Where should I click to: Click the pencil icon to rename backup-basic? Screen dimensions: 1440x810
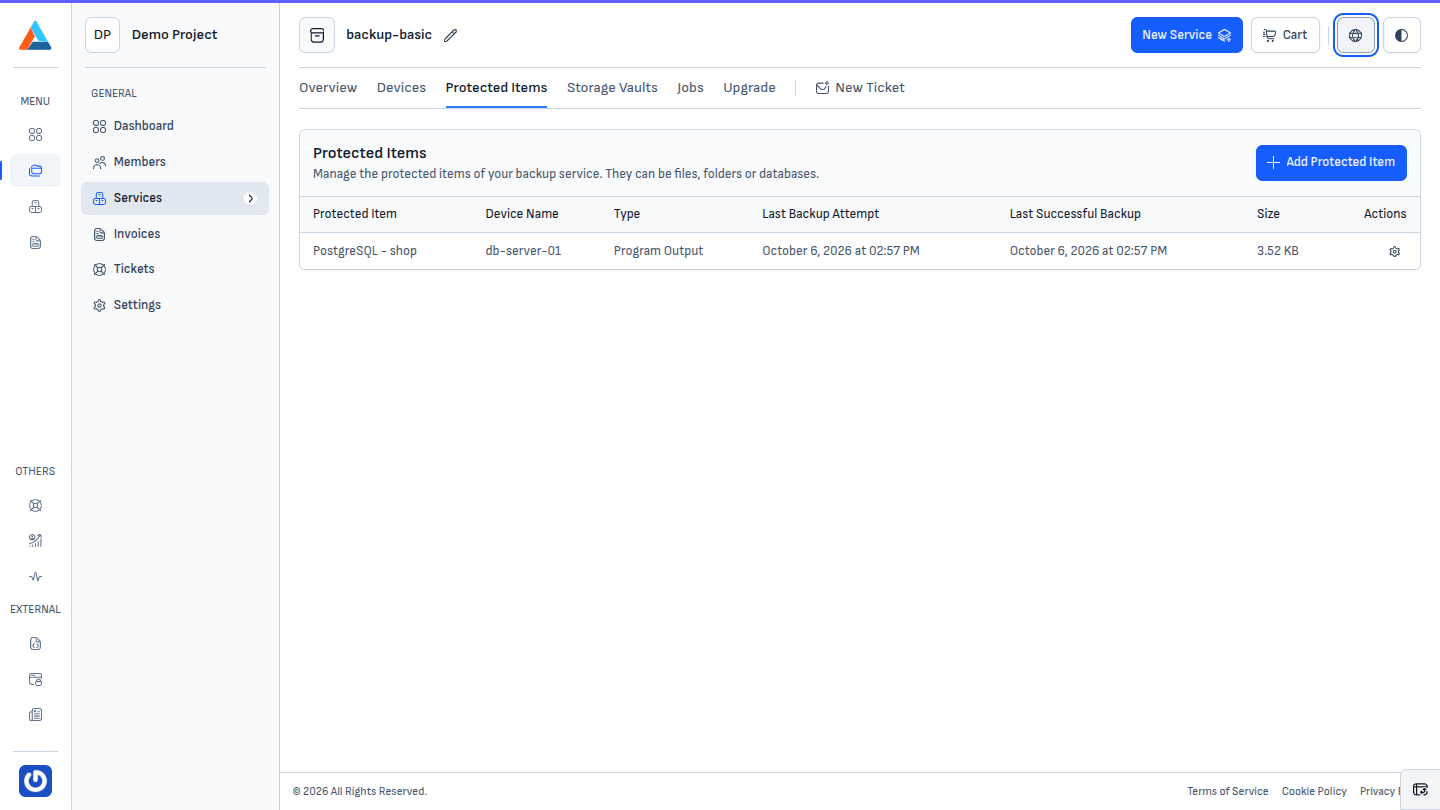point(450,35)
